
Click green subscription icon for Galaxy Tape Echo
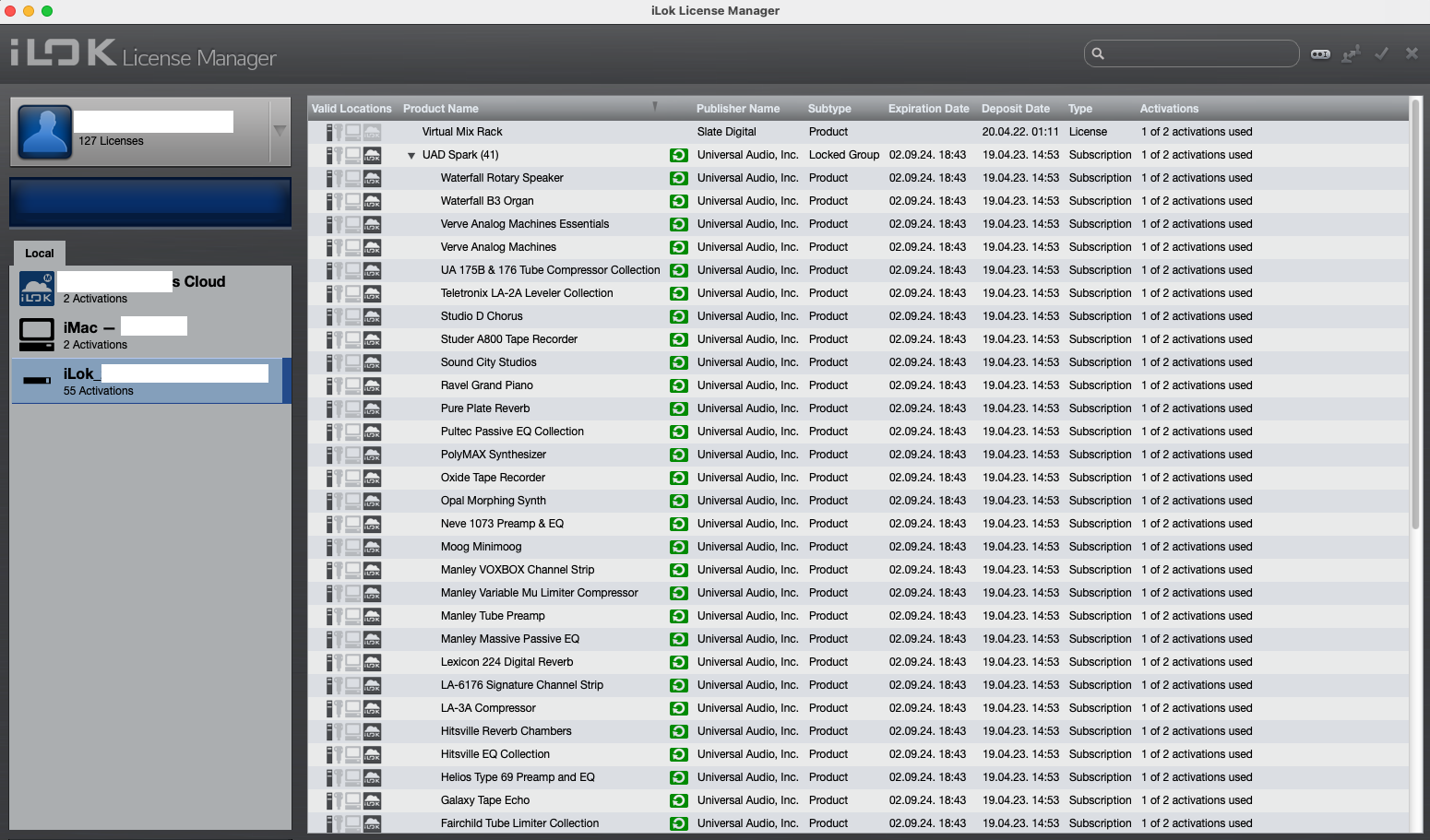tap(679, 800)
